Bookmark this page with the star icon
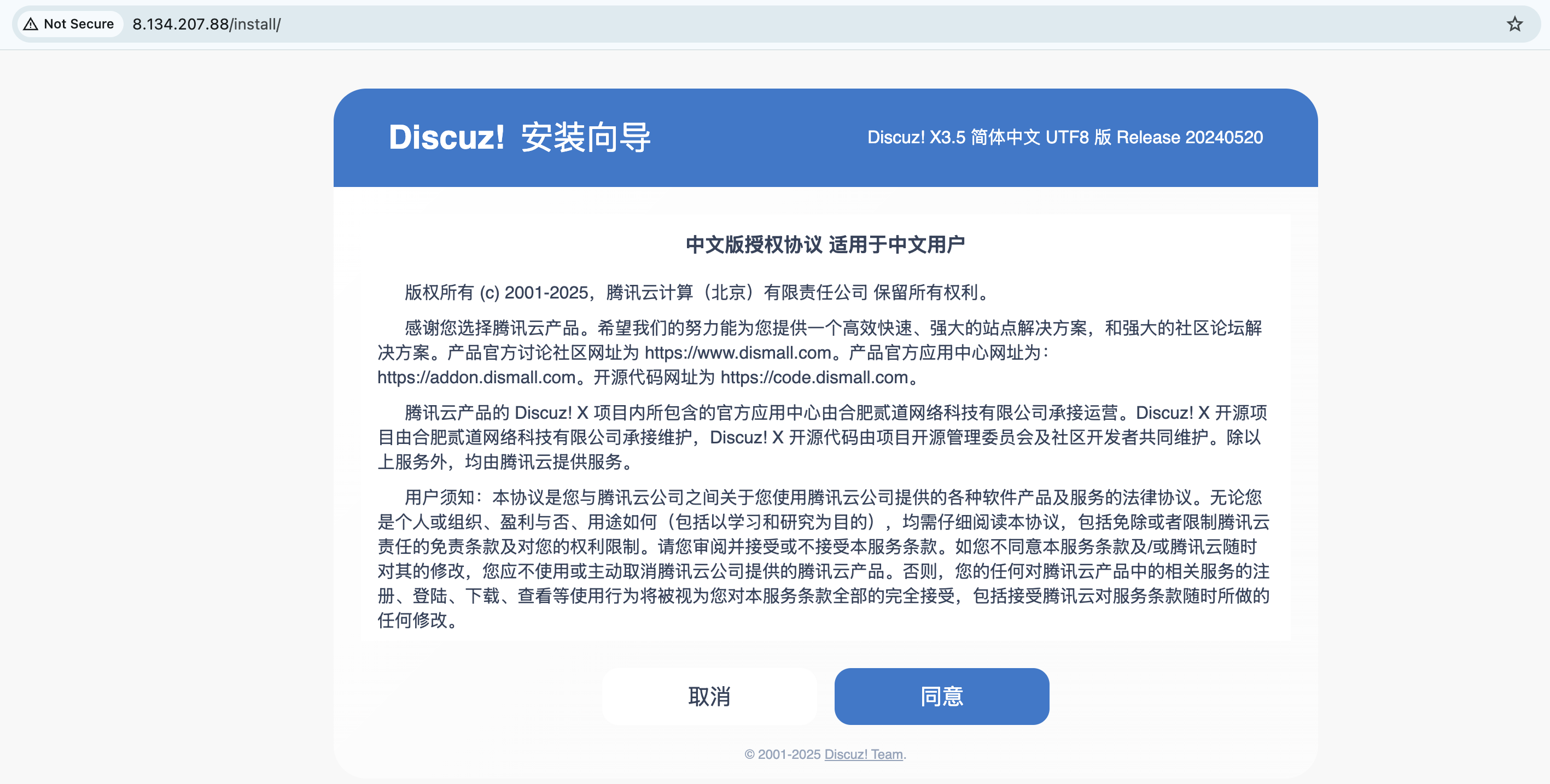 tap(1514, 24)
